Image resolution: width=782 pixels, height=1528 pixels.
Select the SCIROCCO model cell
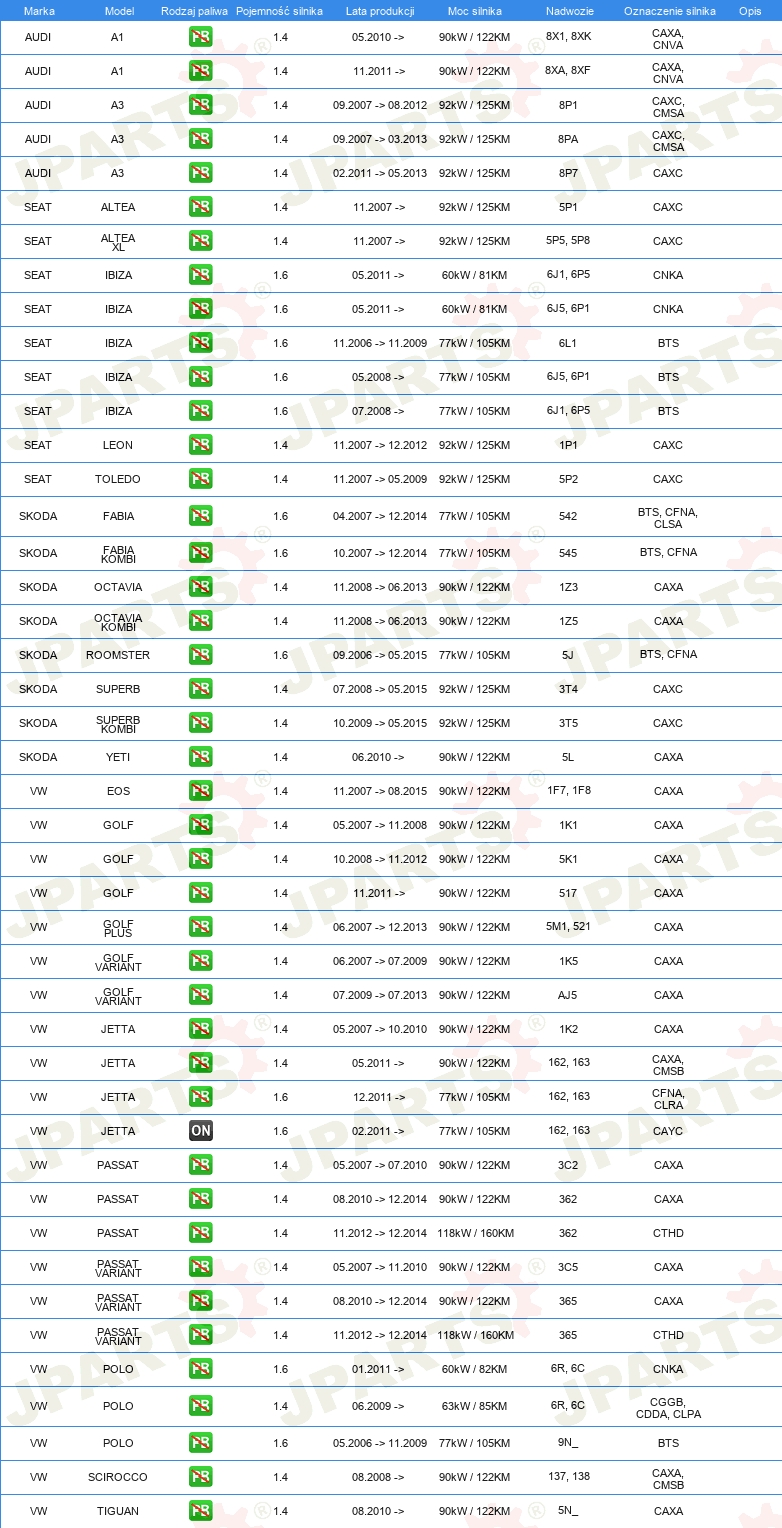(x=118, y=1477)
